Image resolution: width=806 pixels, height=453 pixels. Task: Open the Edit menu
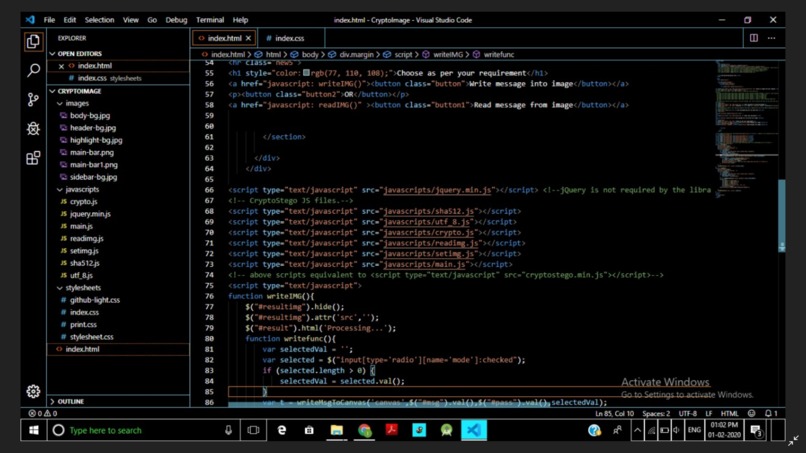[70, 20]
